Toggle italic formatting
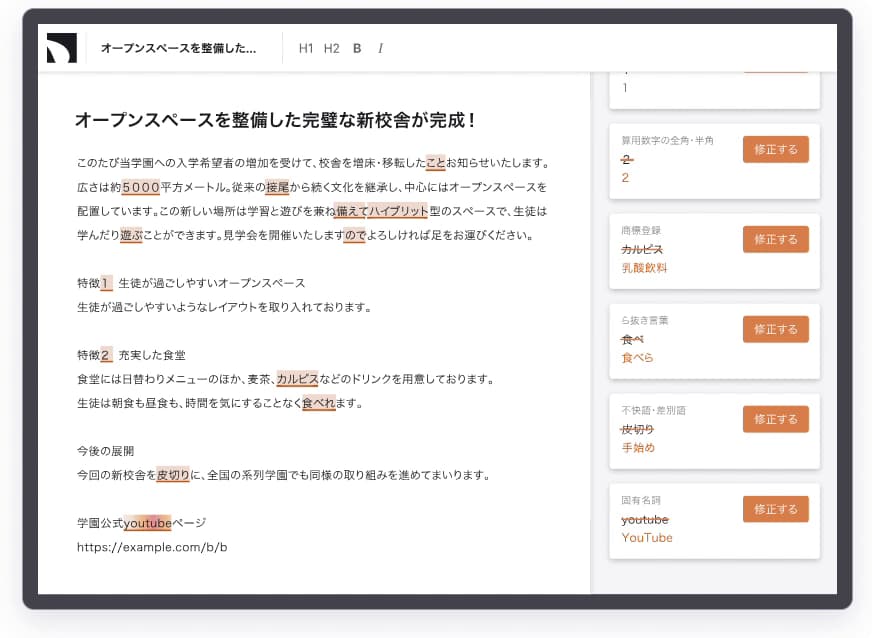The width and height of the screenshot is (872, 638). pos(380,49)
